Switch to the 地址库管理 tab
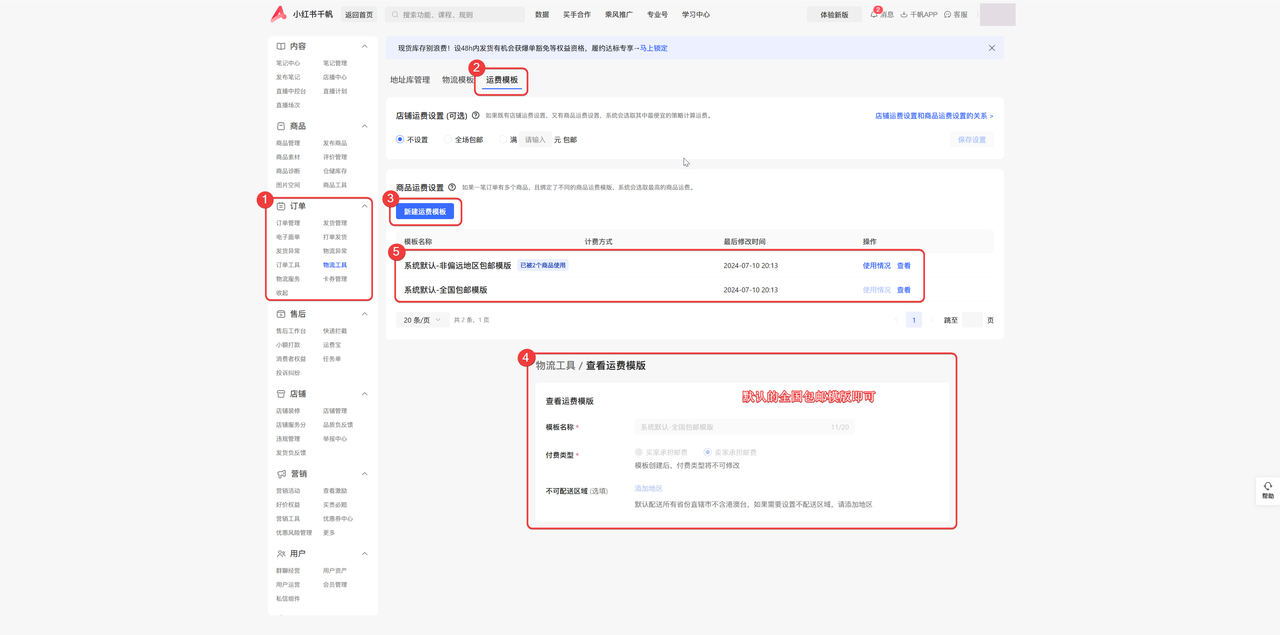1280x635 pixels. coord(410,80)
